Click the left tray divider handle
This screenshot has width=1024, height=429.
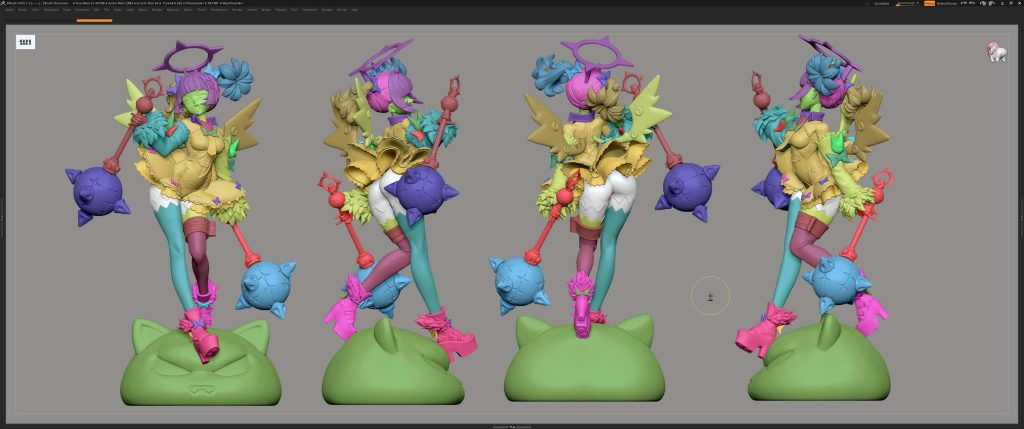(x=2, y=219)
